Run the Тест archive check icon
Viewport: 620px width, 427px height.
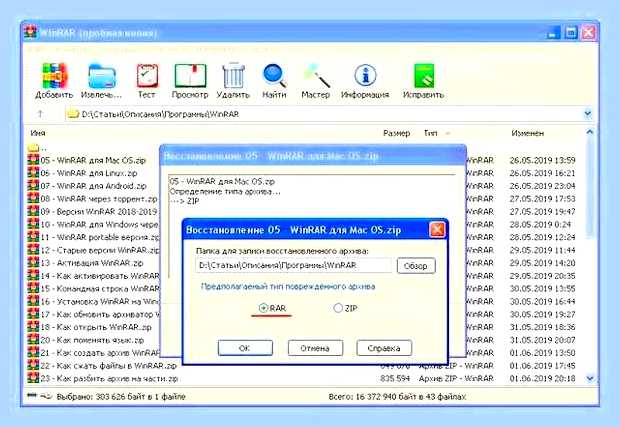point(147,76)
